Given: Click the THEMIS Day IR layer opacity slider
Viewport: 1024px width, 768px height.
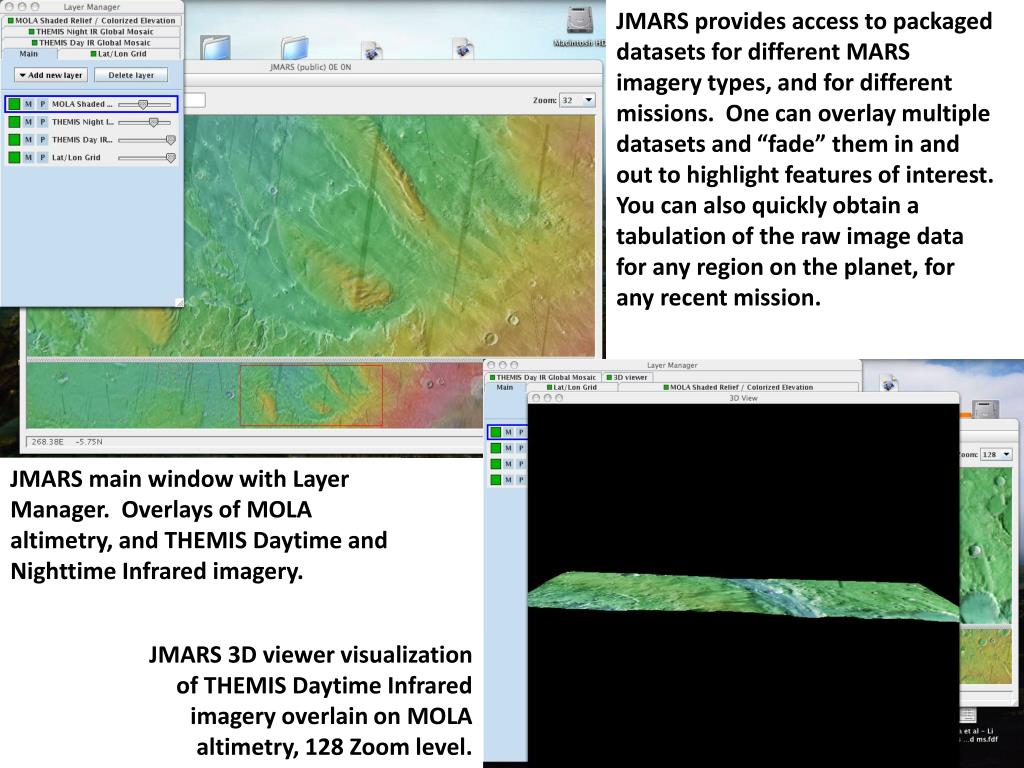Looking at the screenshot, I should coord(146,140).
